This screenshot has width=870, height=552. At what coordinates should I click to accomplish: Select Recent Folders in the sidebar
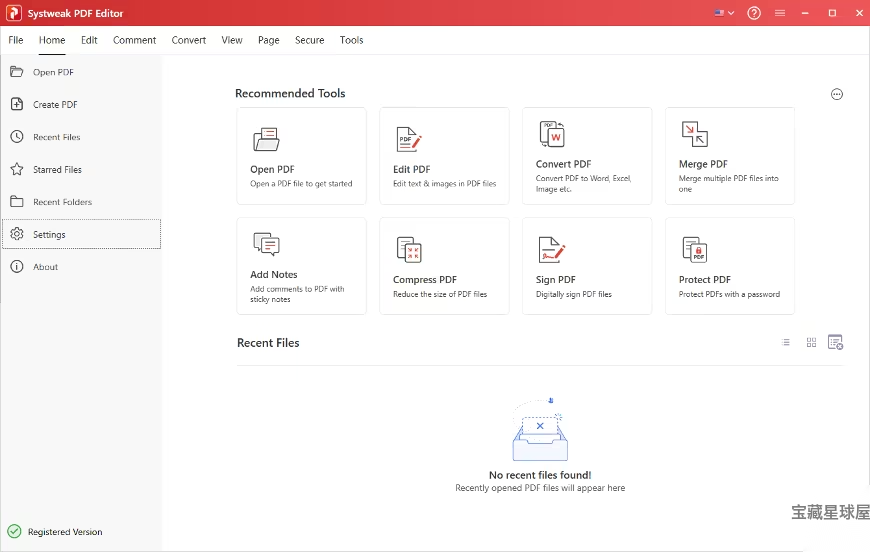(62, 202)
